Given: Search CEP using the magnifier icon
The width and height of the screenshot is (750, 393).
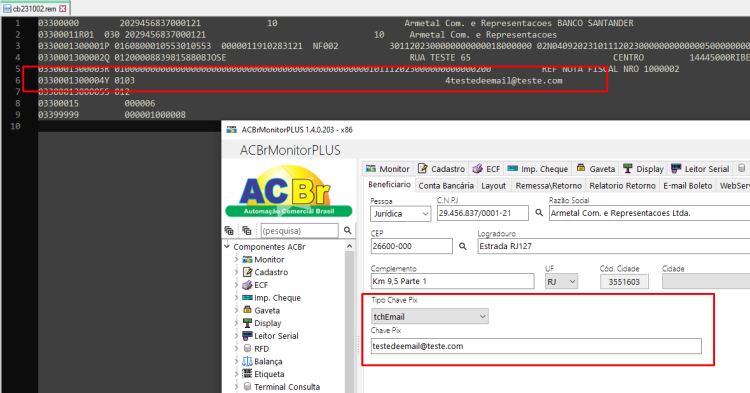Looking at the screenshot, I should pyautogui.click(x=463, y=246).
